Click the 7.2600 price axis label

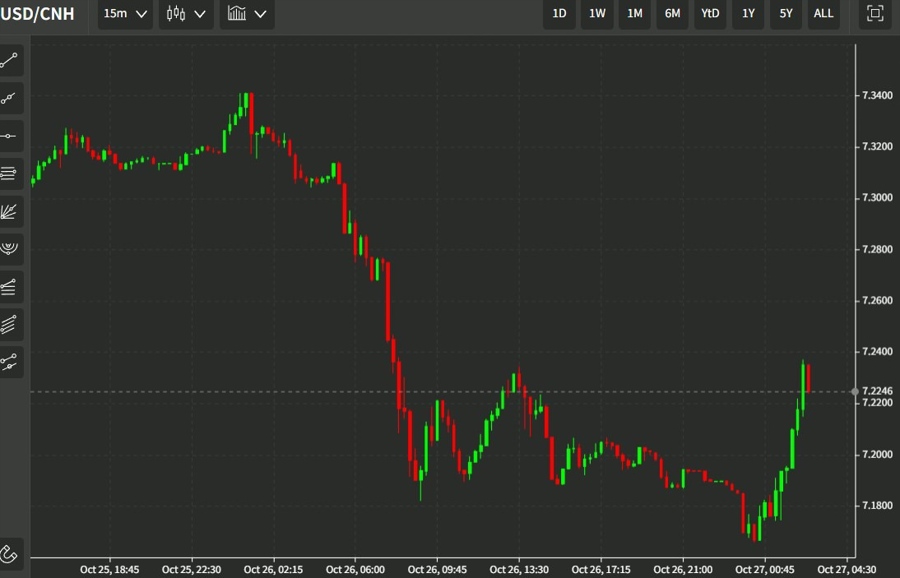click(x=878, y=300)
